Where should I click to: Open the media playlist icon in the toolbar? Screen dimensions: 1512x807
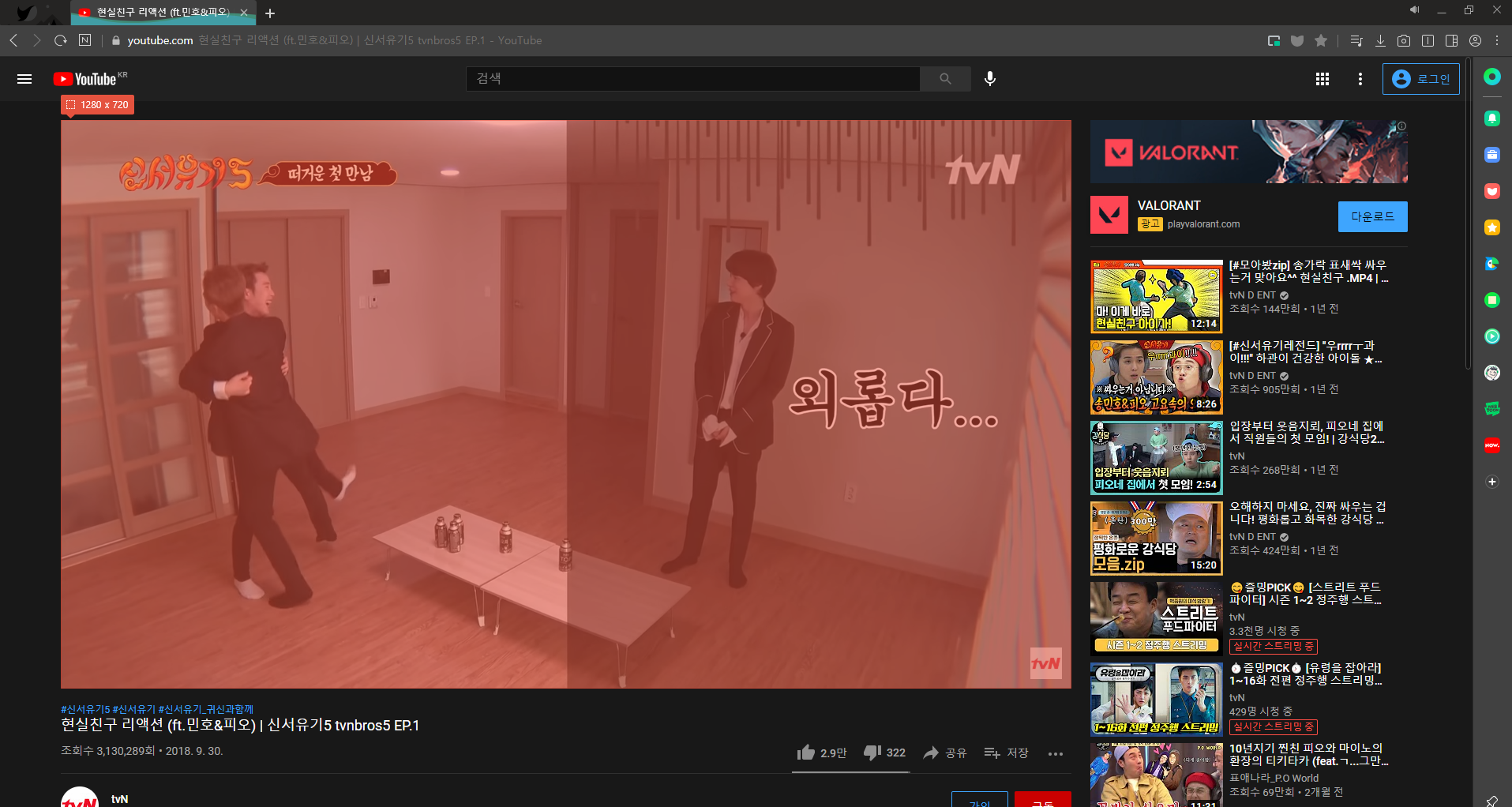pos(1356,41)
